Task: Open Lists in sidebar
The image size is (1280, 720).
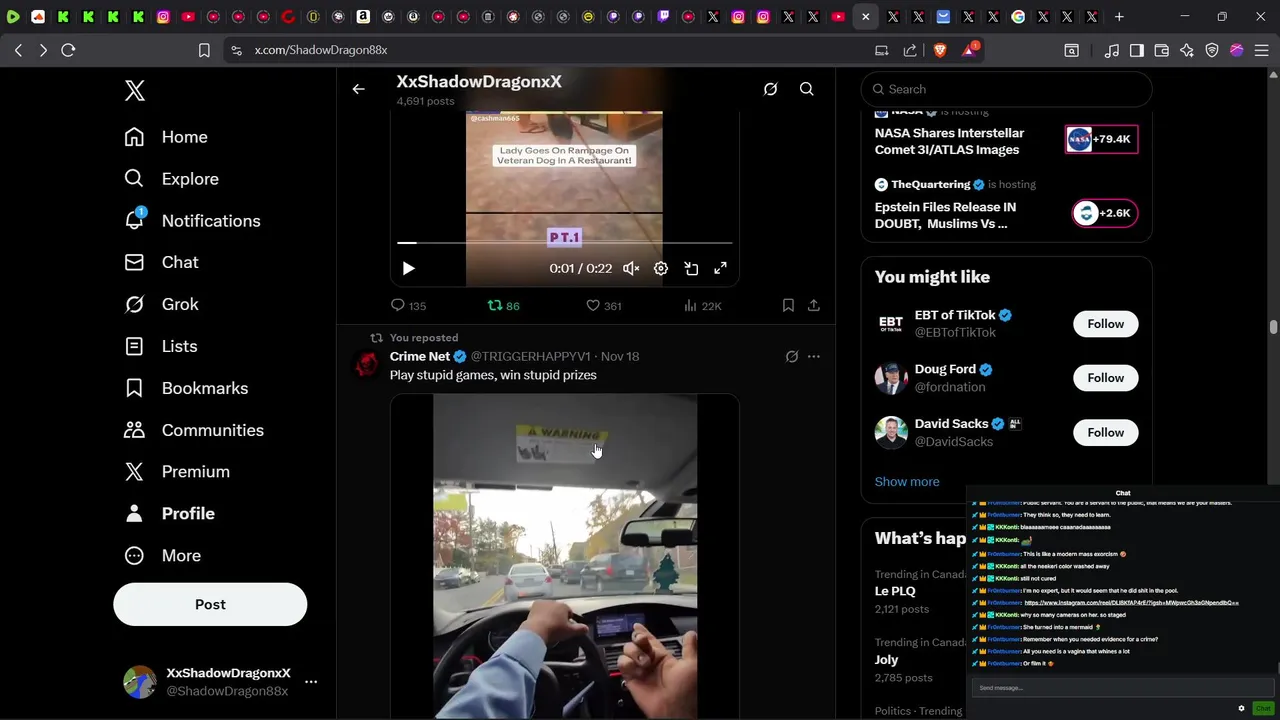Action: (x=160, y=346)
